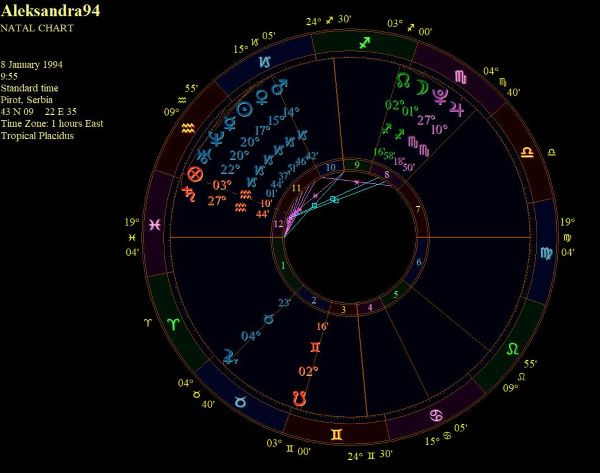Screen dimensions: 600x473
Task: Click the green Sagittarius sign on the zodiac ring
Action: (x=364, y=42)
